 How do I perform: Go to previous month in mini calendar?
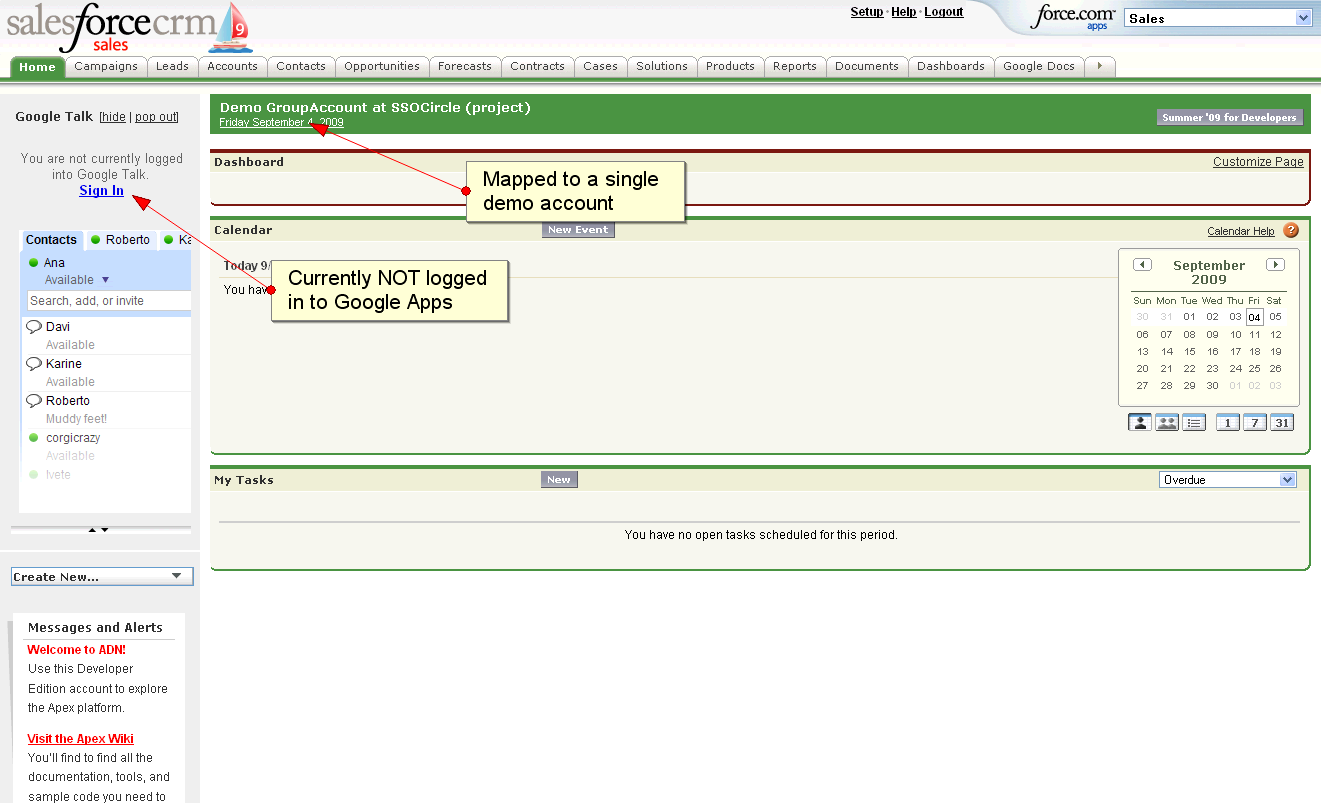click(x=1142, y=265)
